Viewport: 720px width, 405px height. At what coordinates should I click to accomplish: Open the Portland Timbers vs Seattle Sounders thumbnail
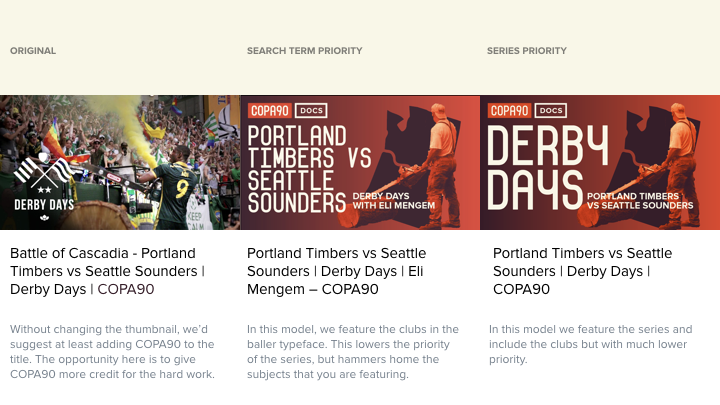point(360,163)
